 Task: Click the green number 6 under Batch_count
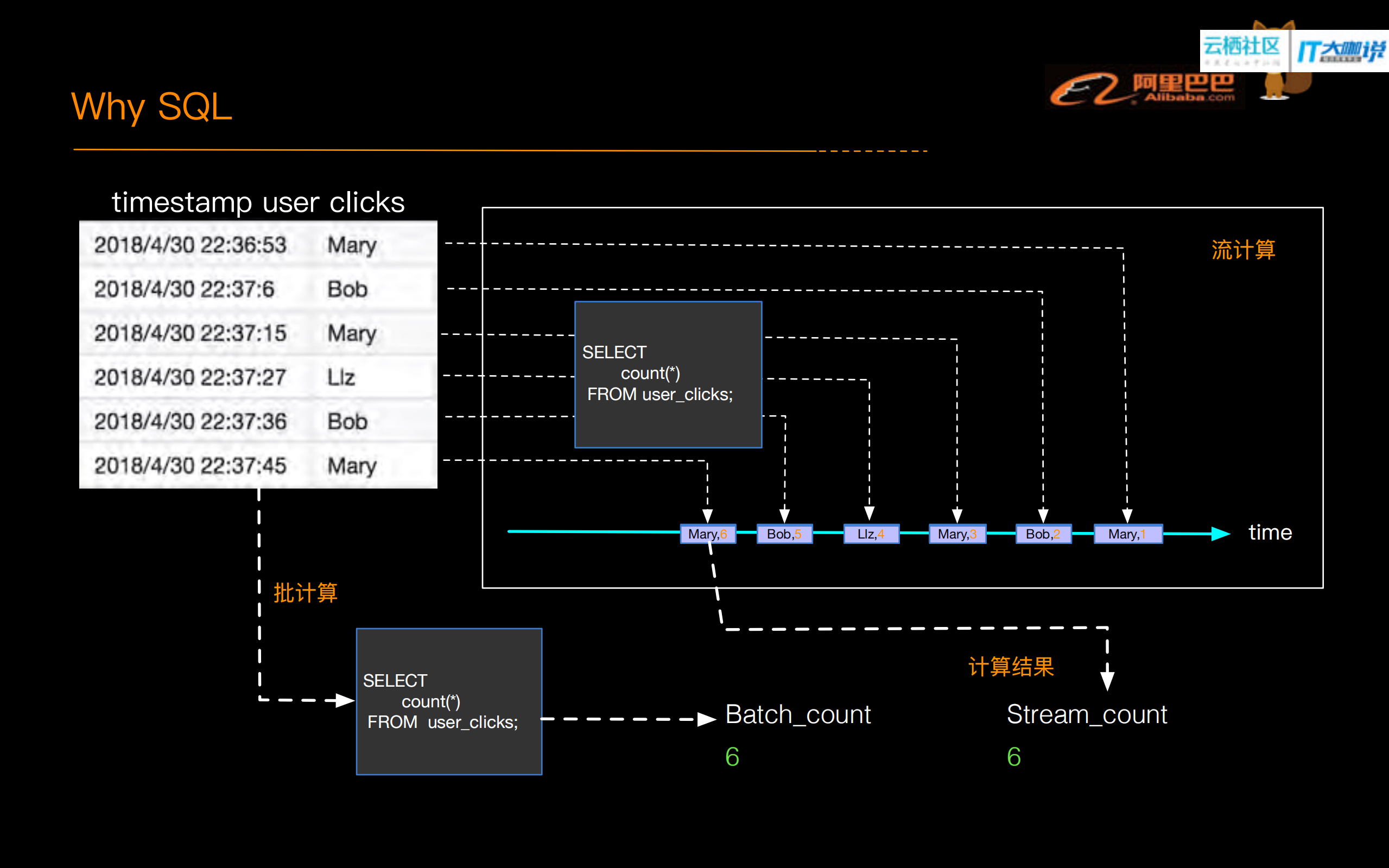click(732, 757)
